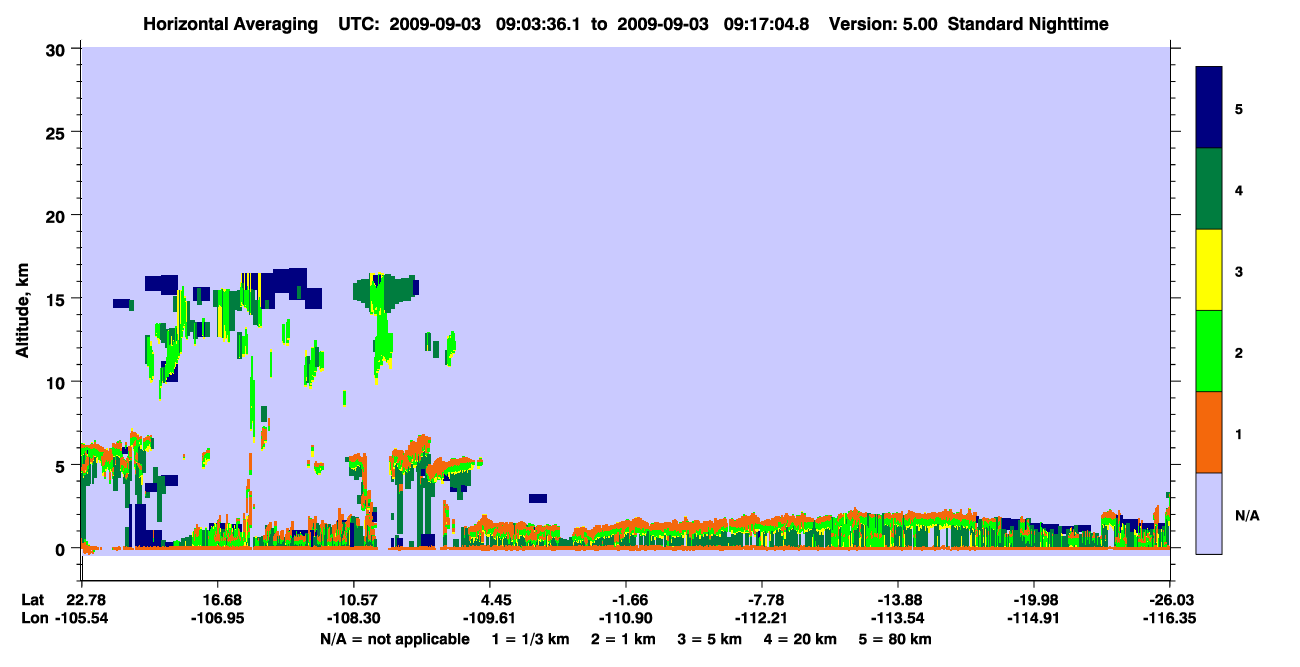
Task: Click the latitude value -13.88
Action: [x=898, y=599]
